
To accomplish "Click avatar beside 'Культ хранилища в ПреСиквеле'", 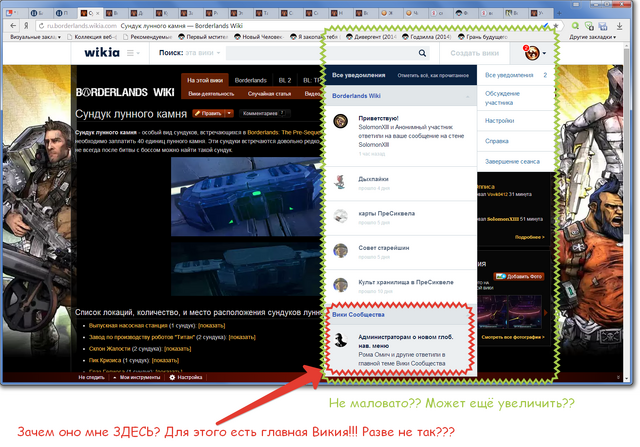I will click(340, 285).
